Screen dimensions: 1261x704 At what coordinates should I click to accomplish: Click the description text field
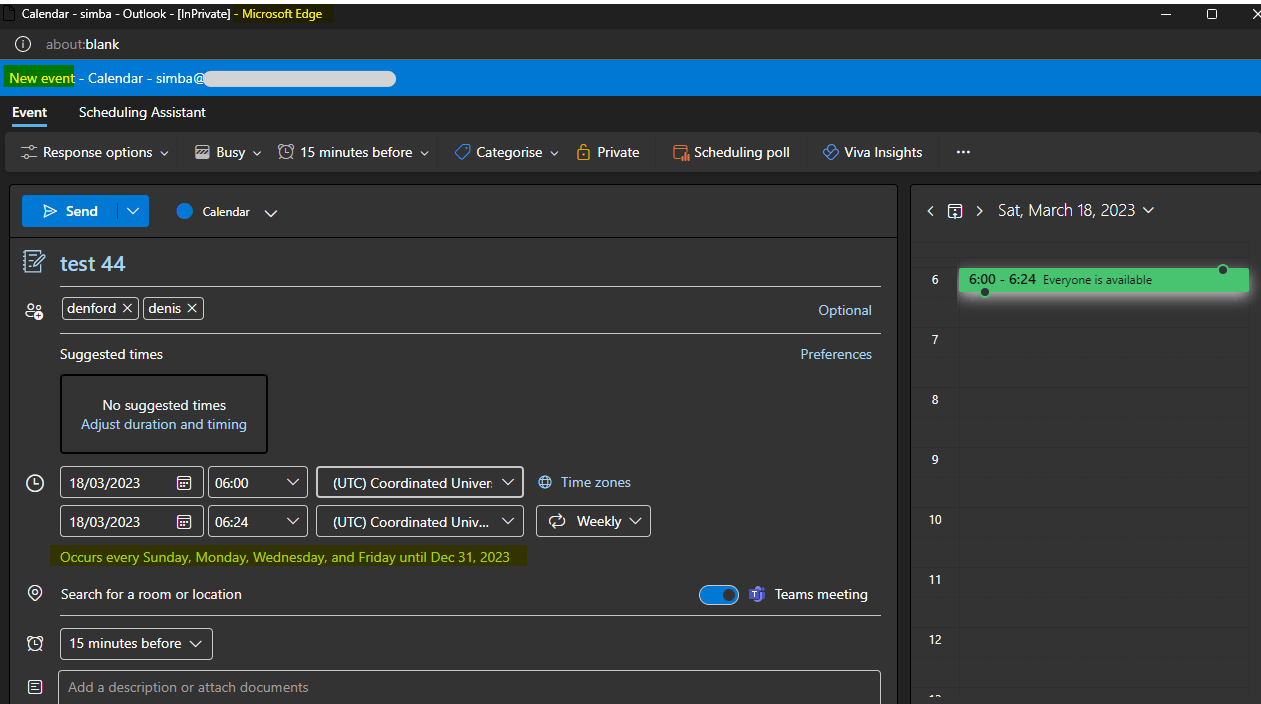pyautogui.click(x=469, y=687)
